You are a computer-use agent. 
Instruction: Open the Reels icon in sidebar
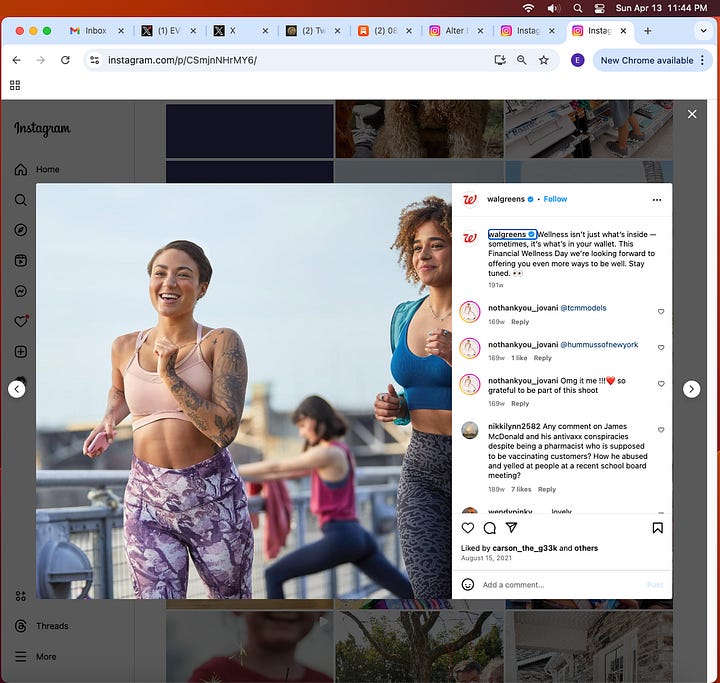21,260
